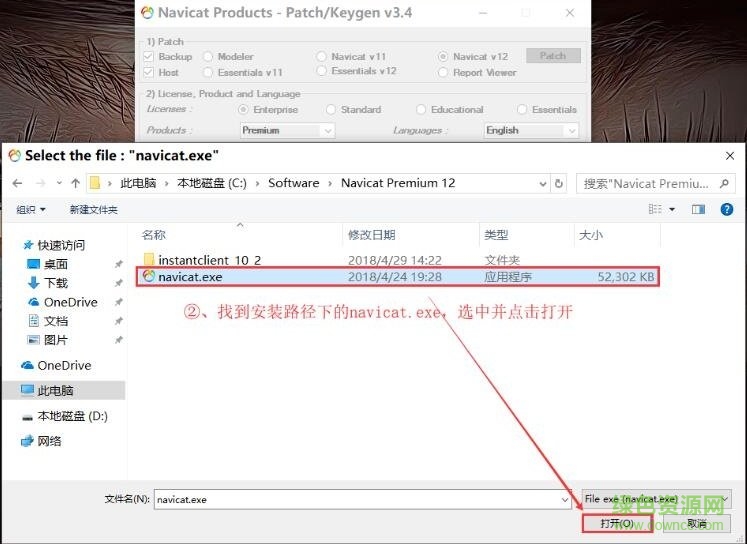Toggle the Host checkbox
This screenshot has width=747, height=544.
(x=149, y=72)
